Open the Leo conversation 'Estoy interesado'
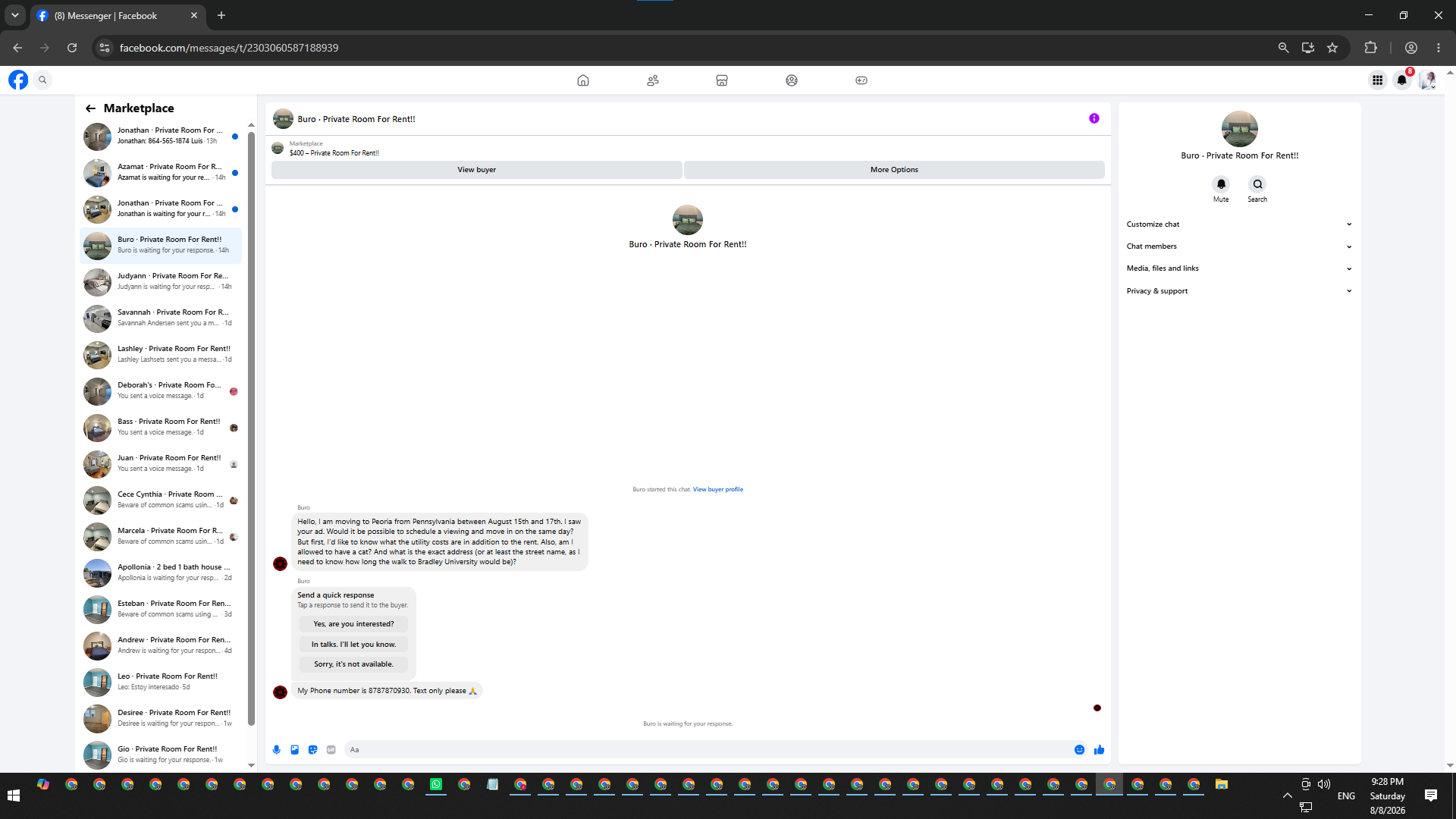Image resolution: width=1456 pixels, height=819 pixels. click(x=161, y=682)
